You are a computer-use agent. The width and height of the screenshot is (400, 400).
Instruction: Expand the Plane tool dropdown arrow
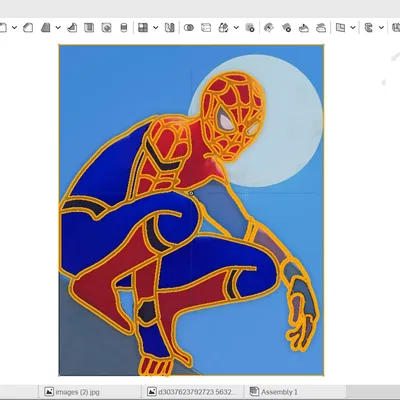point(353,28)
